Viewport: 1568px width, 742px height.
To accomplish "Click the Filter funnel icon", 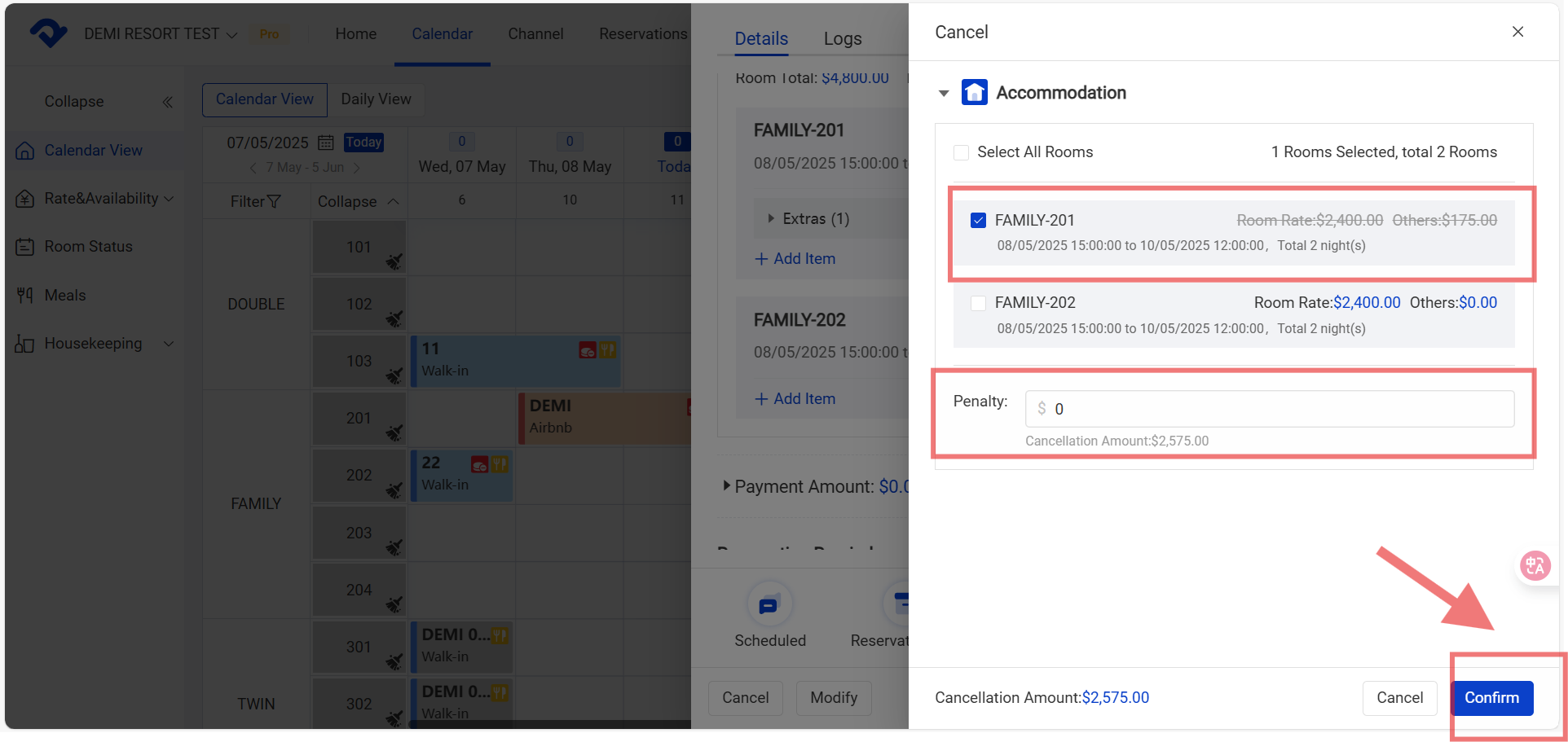I will 275,201.
